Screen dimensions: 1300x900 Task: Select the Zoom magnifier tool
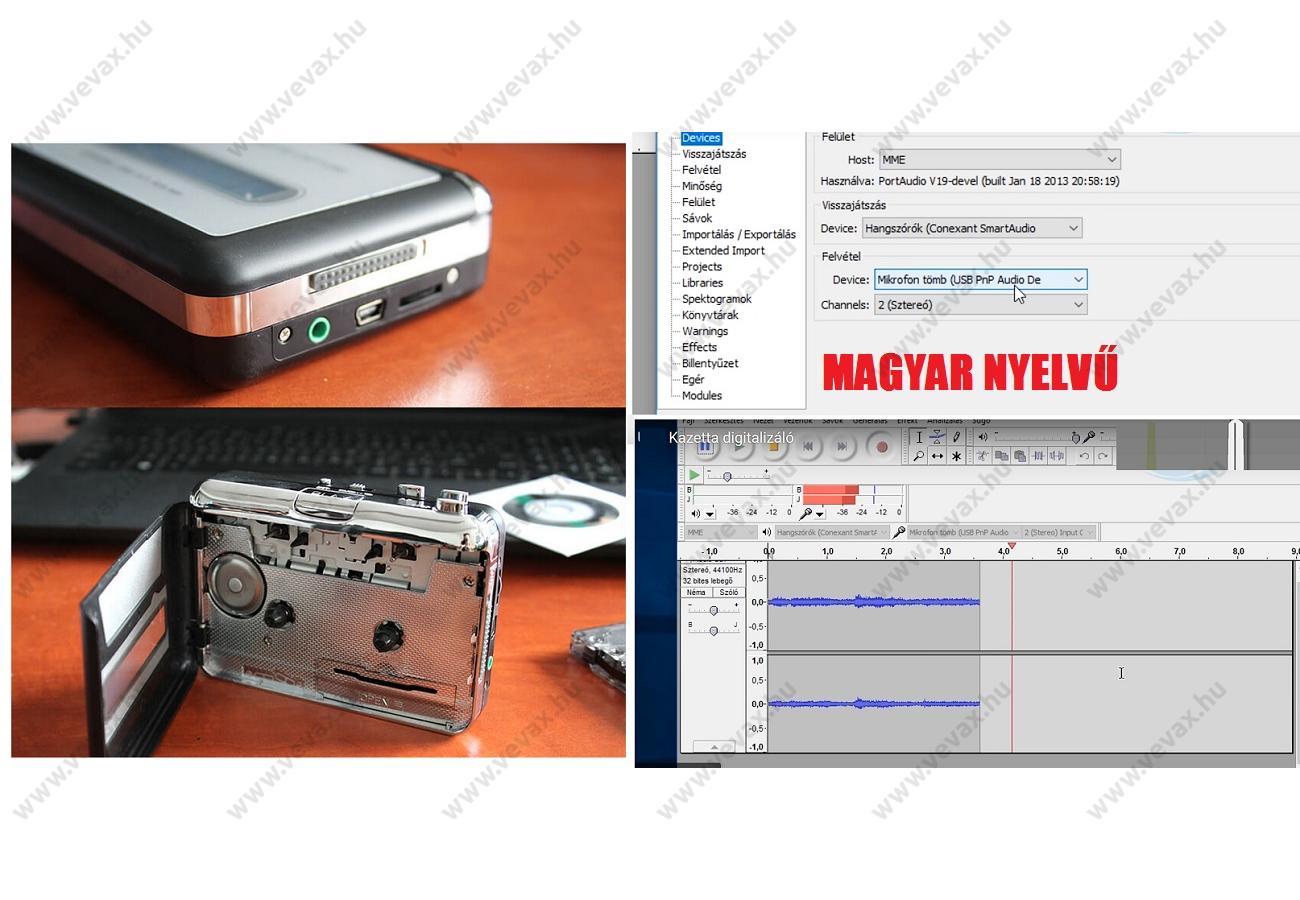point(918,456)
